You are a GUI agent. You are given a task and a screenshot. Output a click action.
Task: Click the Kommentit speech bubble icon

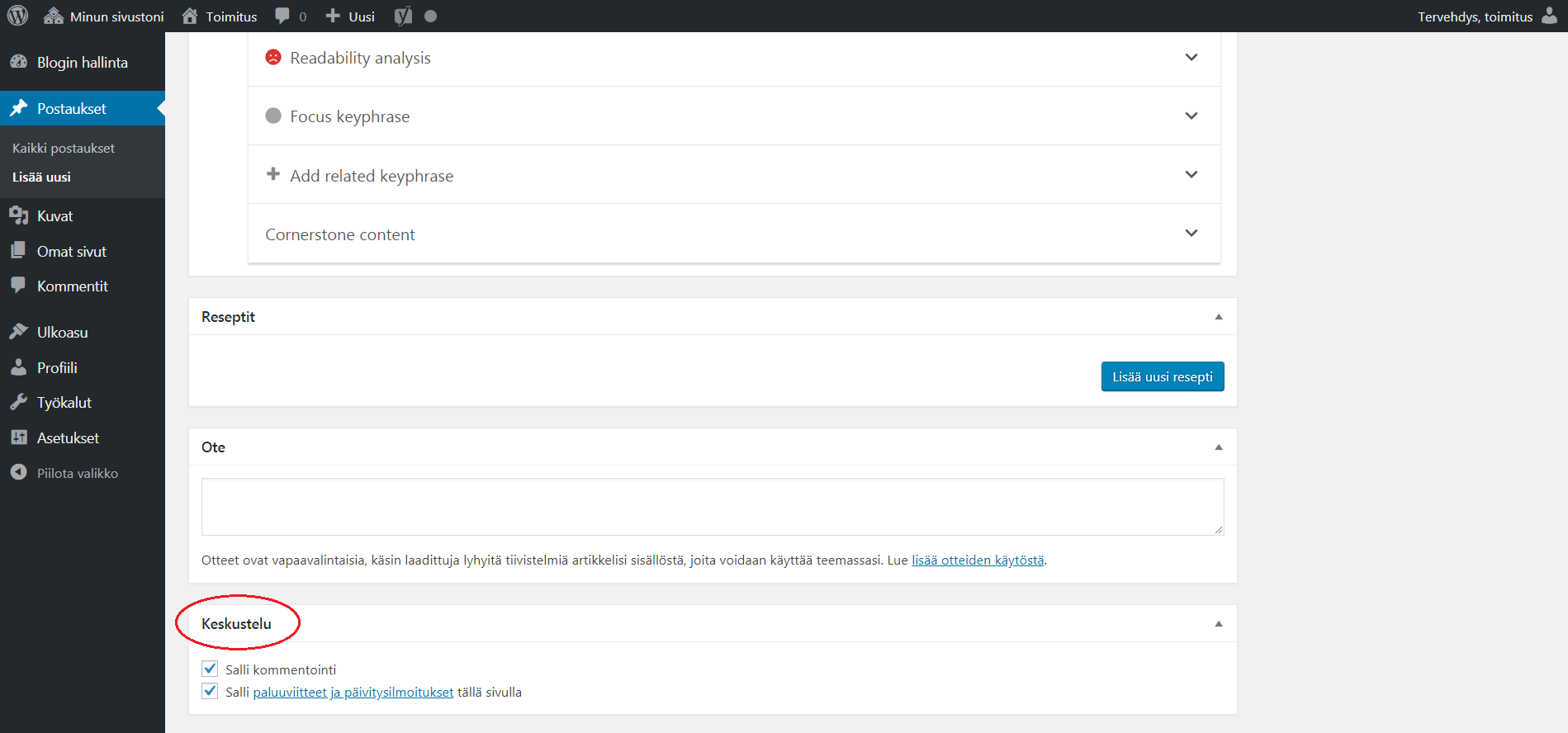(x=18, y=286)
